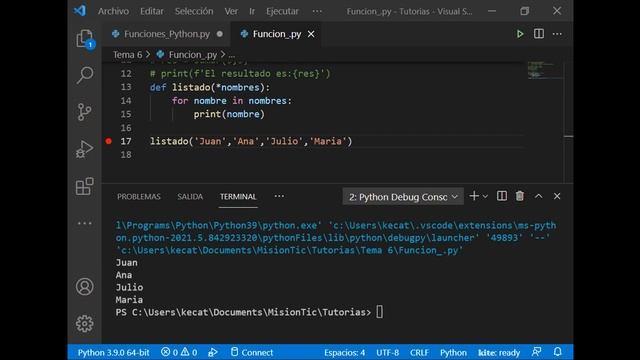Viewport: 640px width, 360px height.
Task: Switch to the PROBLEMAS panel tab
Action: 139,197
